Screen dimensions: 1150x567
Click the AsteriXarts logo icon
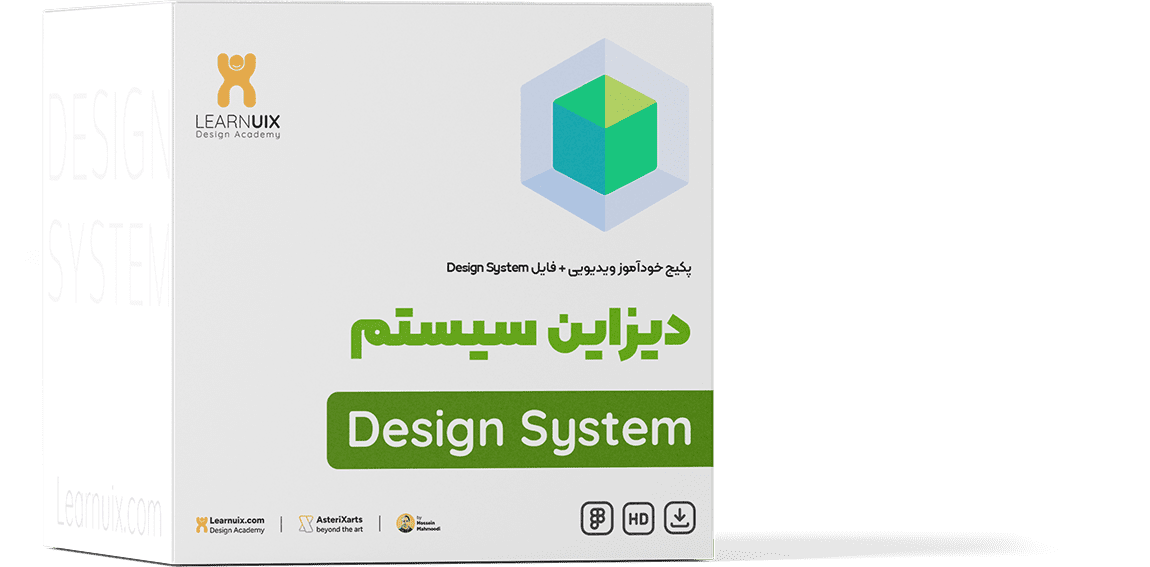306,524
